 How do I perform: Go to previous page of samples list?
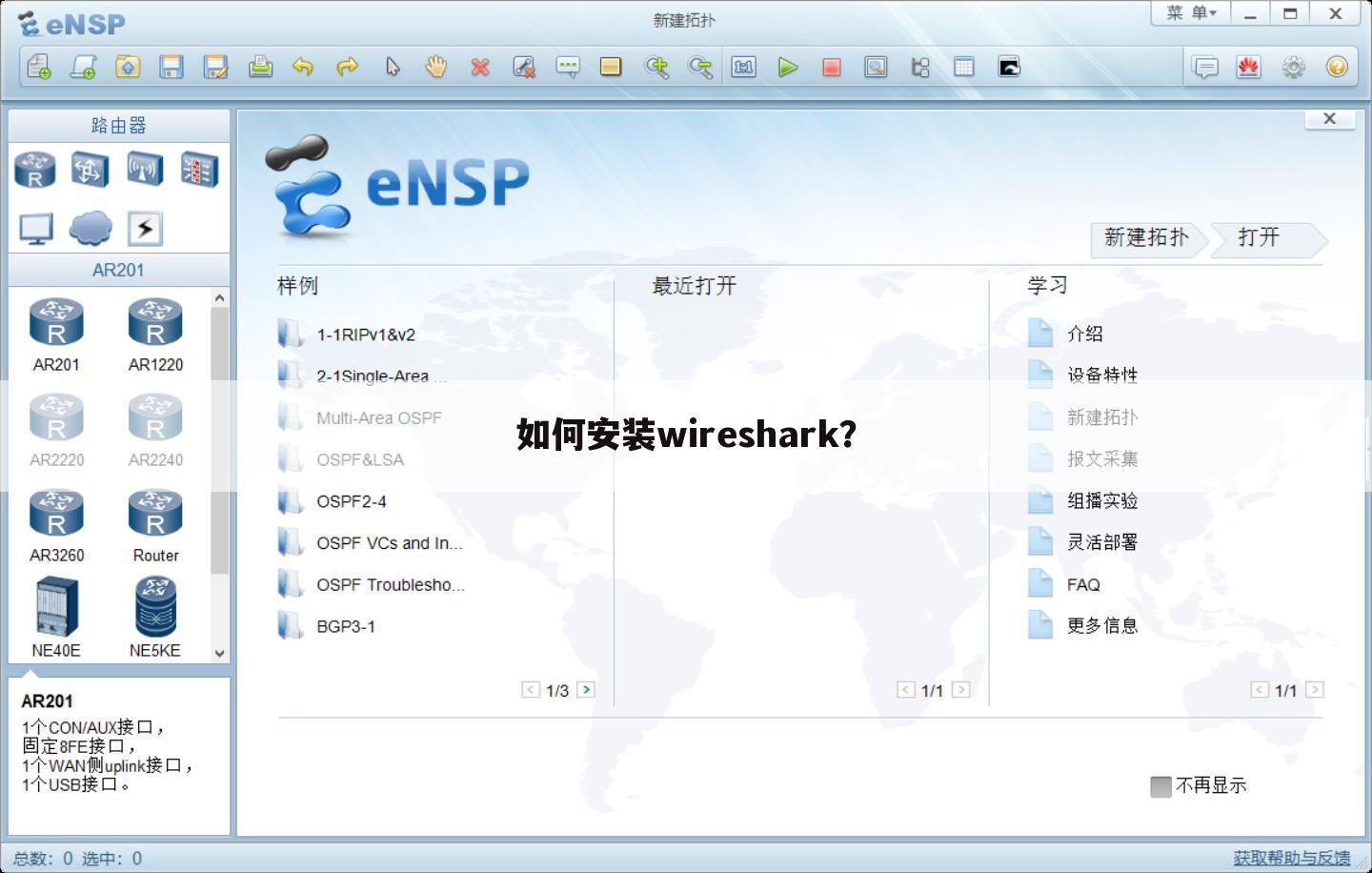tap(531, 689)
